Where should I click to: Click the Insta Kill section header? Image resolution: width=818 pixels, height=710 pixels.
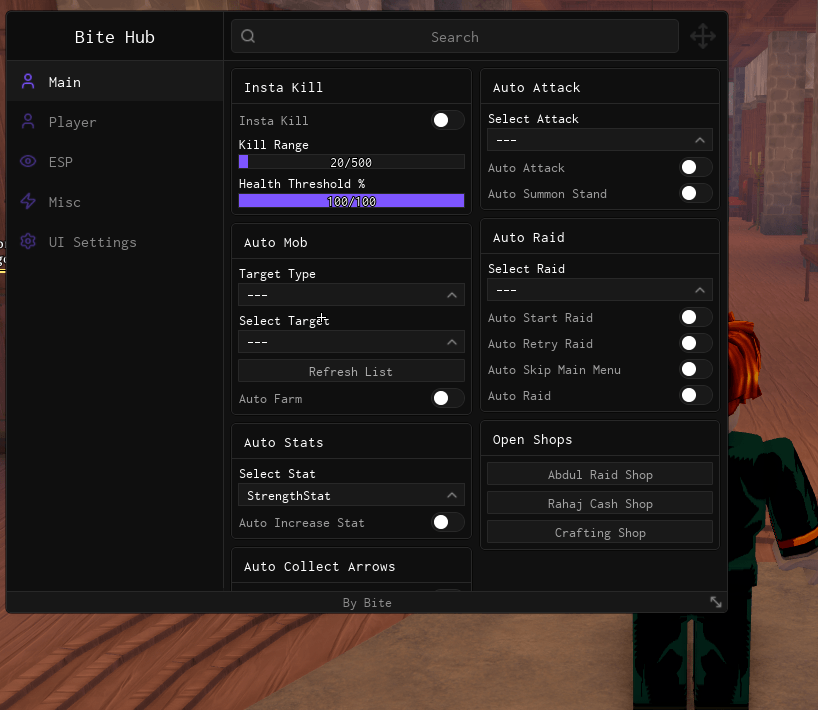pos(283,87)
